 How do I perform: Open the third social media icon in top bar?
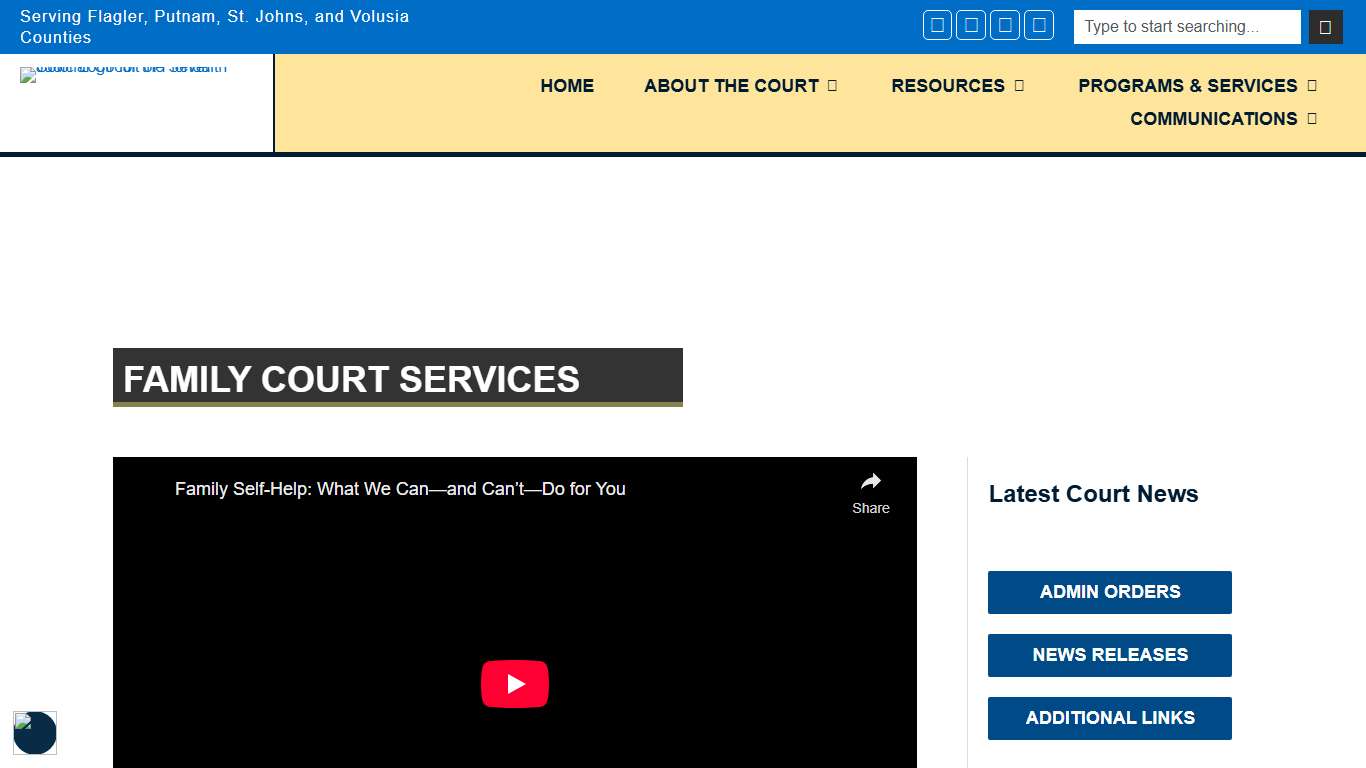(x=1005, y=25)
